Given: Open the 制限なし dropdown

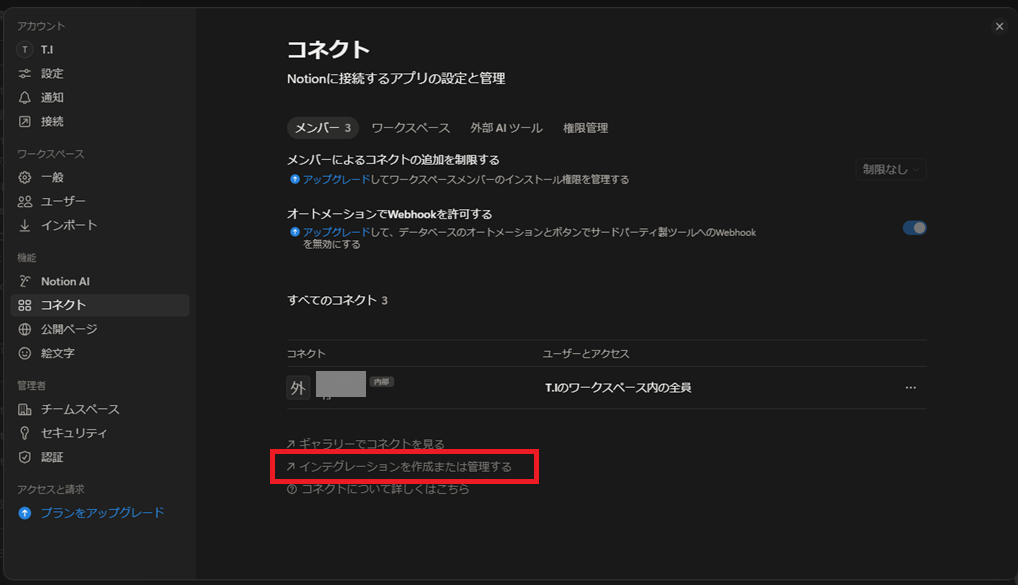Looking at the screenshot, I should tap(891, 170).
